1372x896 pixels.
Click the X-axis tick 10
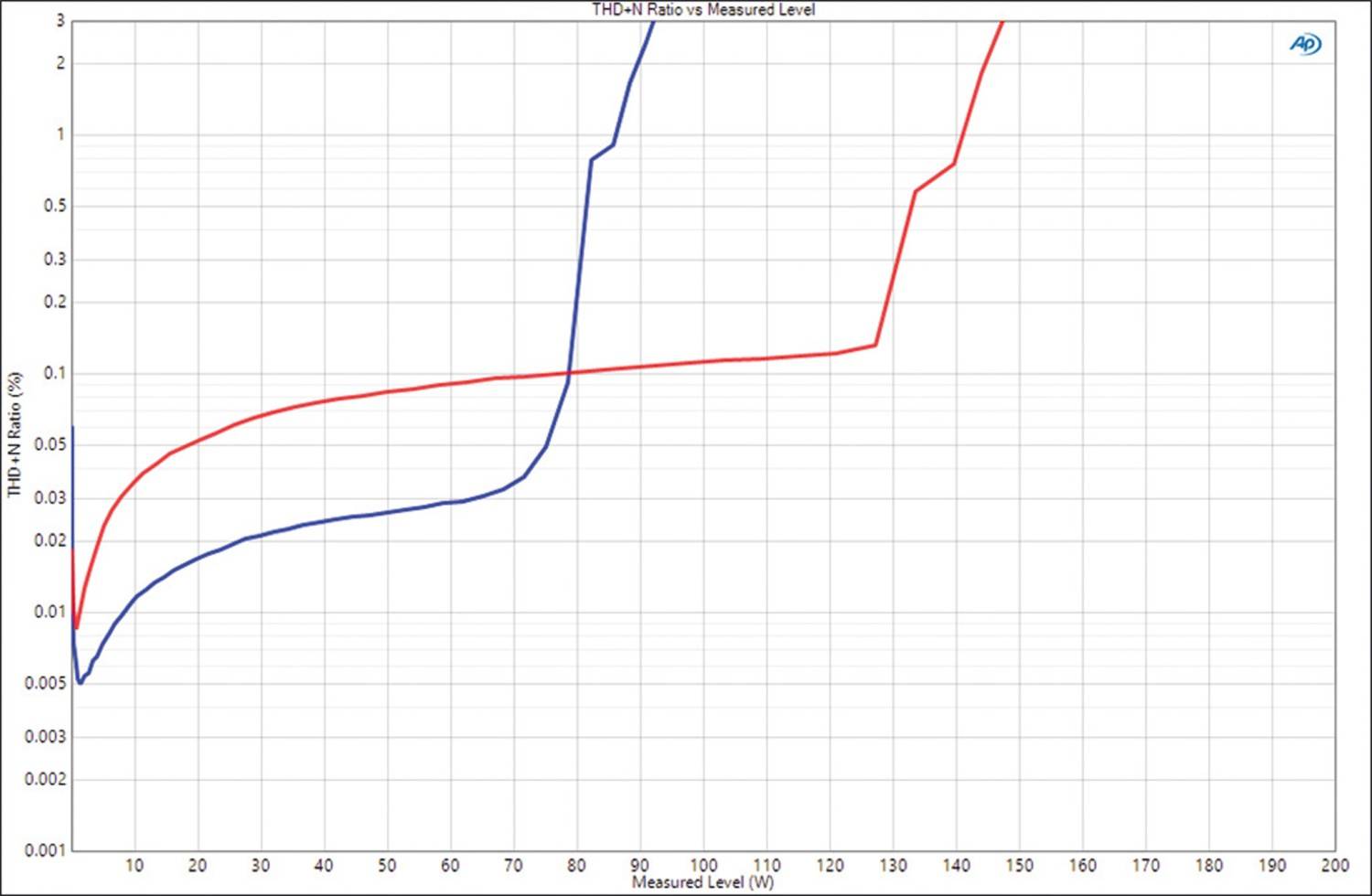(x=134, y=865)
